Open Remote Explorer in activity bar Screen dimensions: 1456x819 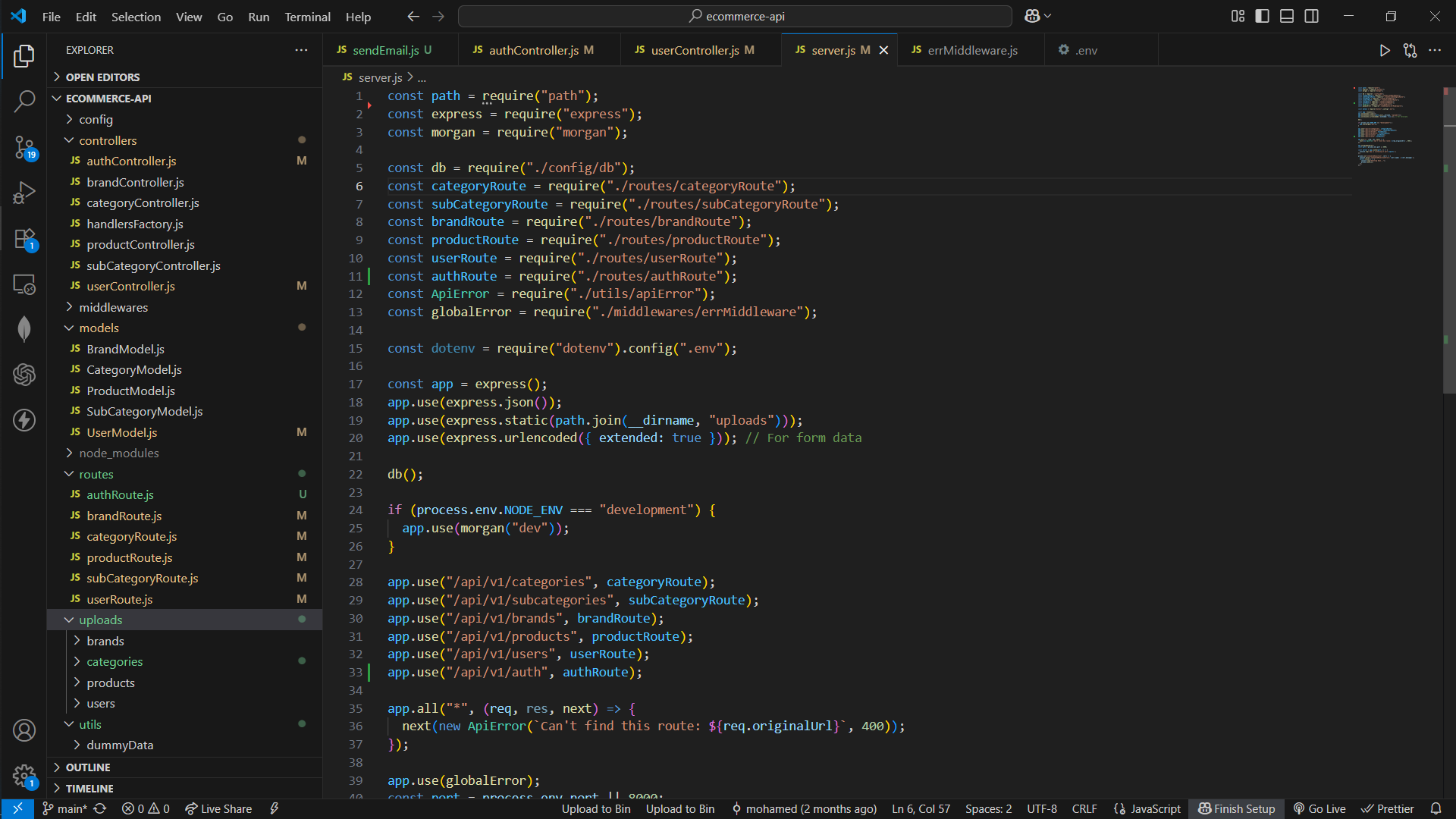pos(24,284)
